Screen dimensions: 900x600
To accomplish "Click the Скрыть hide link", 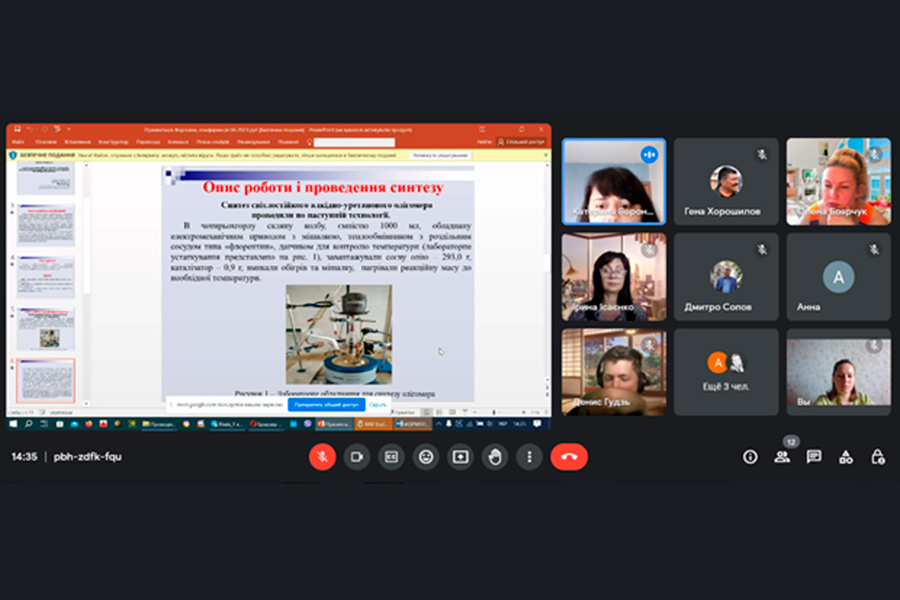I will coord(378,405).
